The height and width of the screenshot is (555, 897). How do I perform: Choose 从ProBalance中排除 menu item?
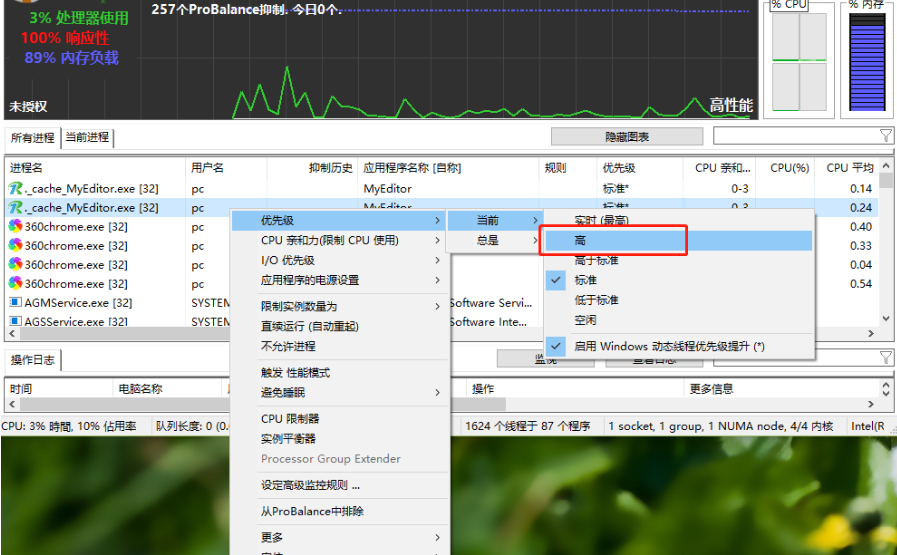(340, 511)
